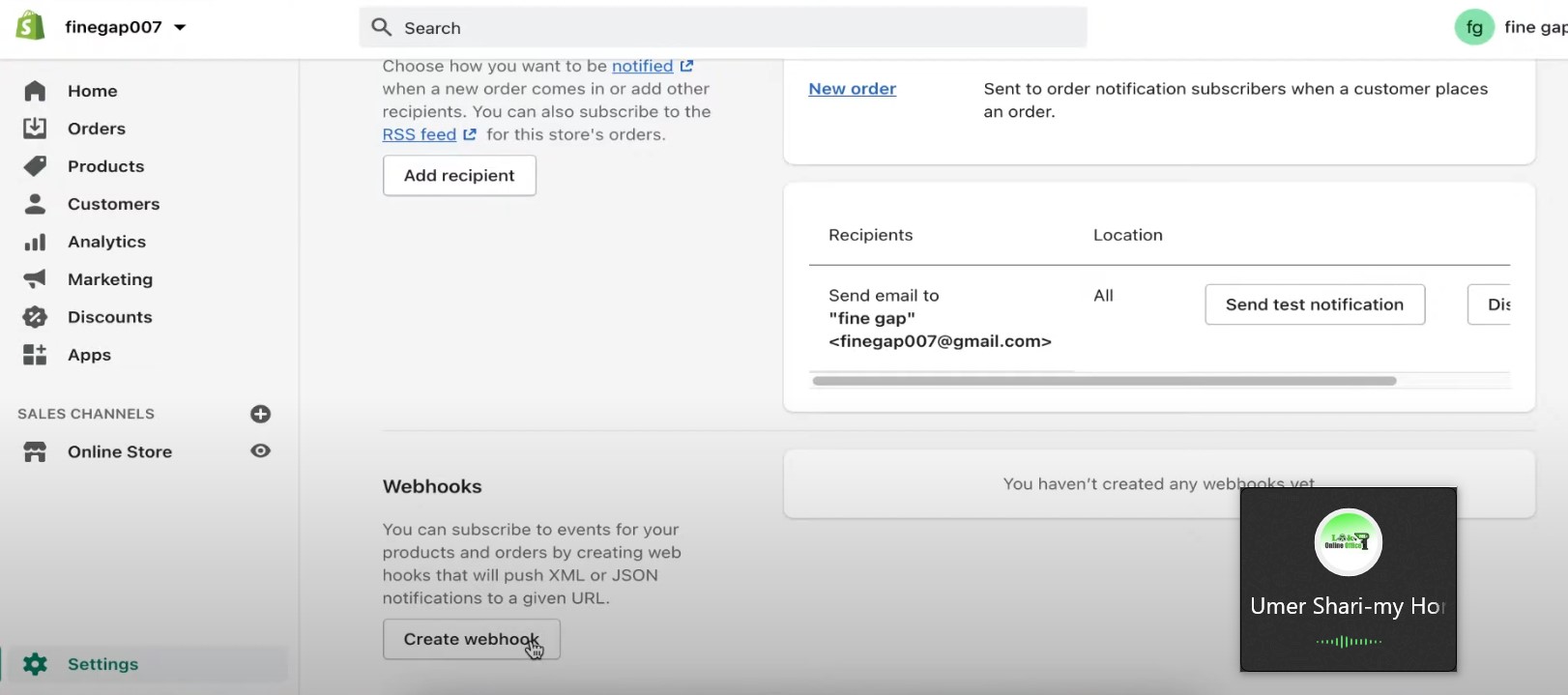The height and width of the screenshot is (695, 1568).
Task: Open Apps menu item
Action: (x=90, y=355)
